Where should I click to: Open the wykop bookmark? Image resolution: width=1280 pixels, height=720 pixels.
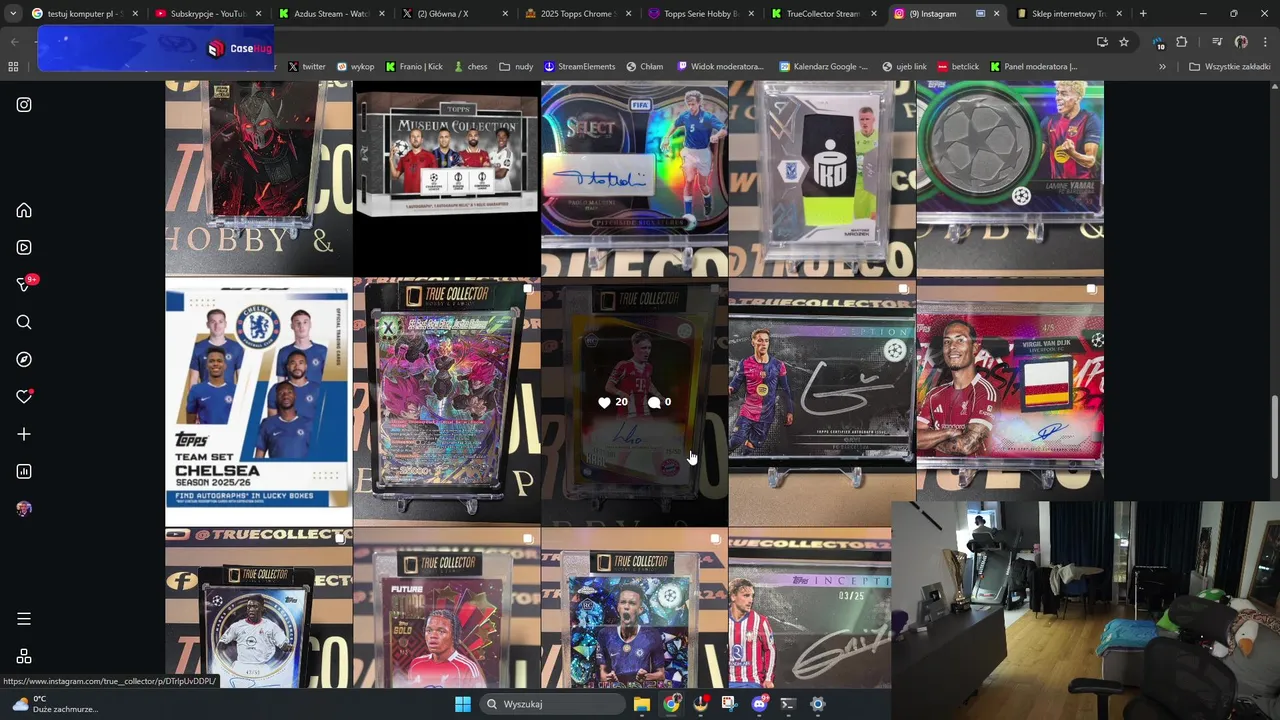tap(355, 67)
